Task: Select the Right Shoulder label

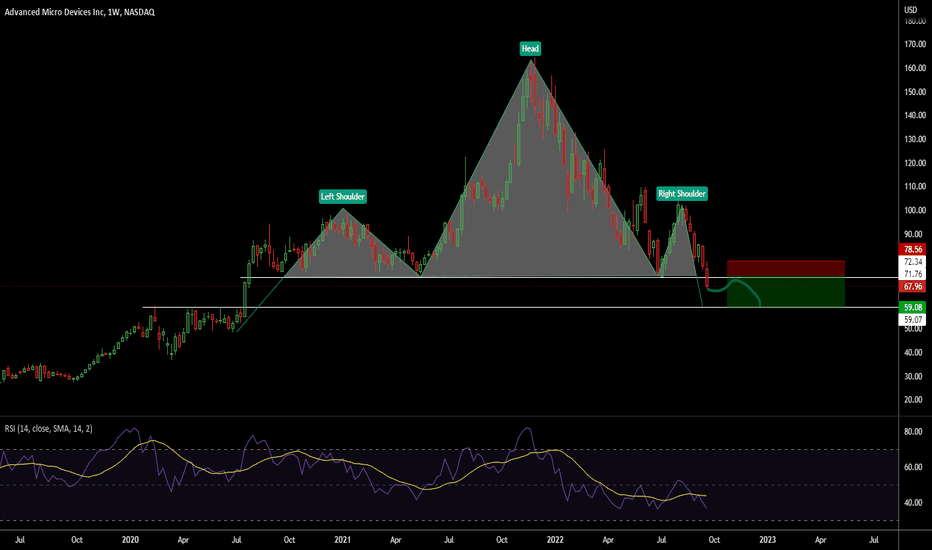Action: pyautogui.click(x=682, y=193)
